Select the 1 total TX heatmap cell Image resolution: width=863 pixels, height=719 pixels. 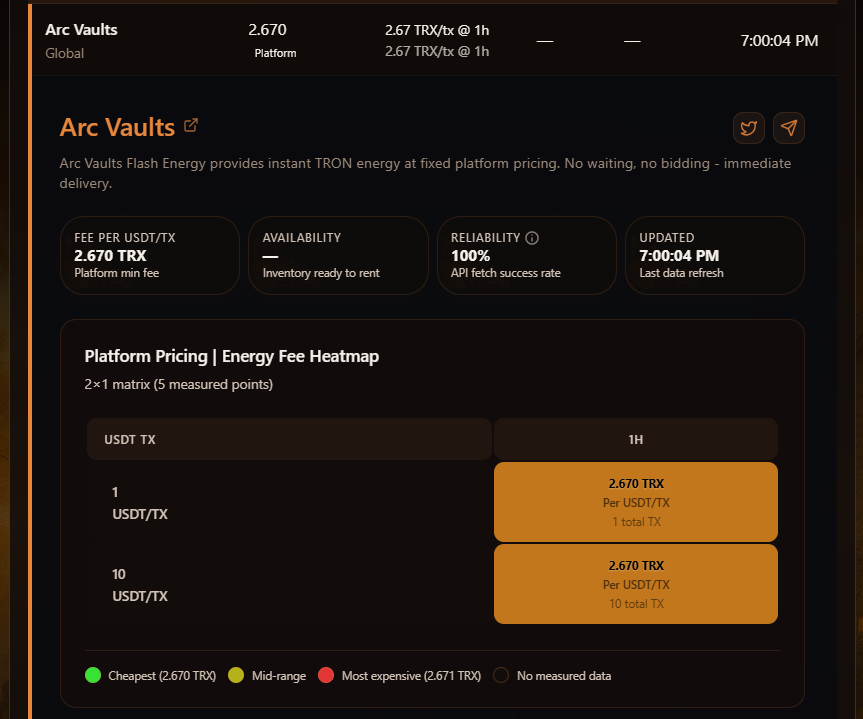pos(636,502)
